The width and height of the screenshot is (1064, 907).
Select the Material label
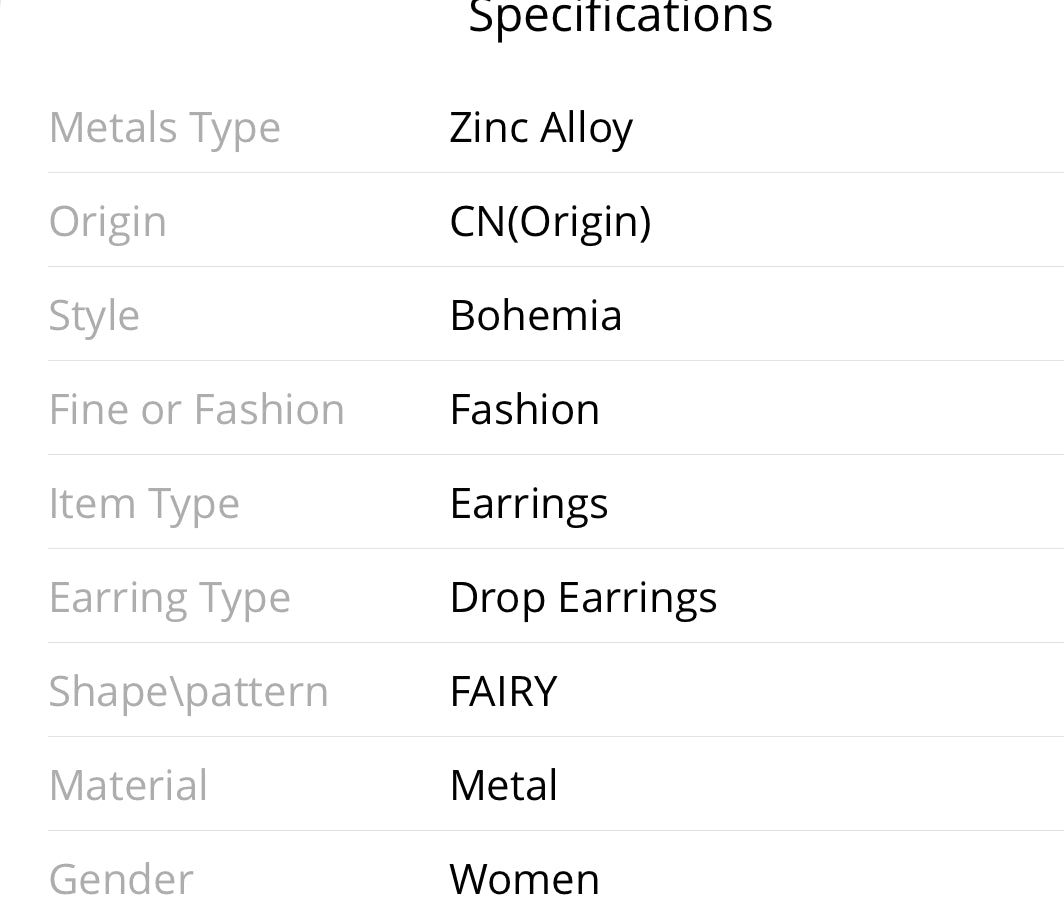point(128,786)
